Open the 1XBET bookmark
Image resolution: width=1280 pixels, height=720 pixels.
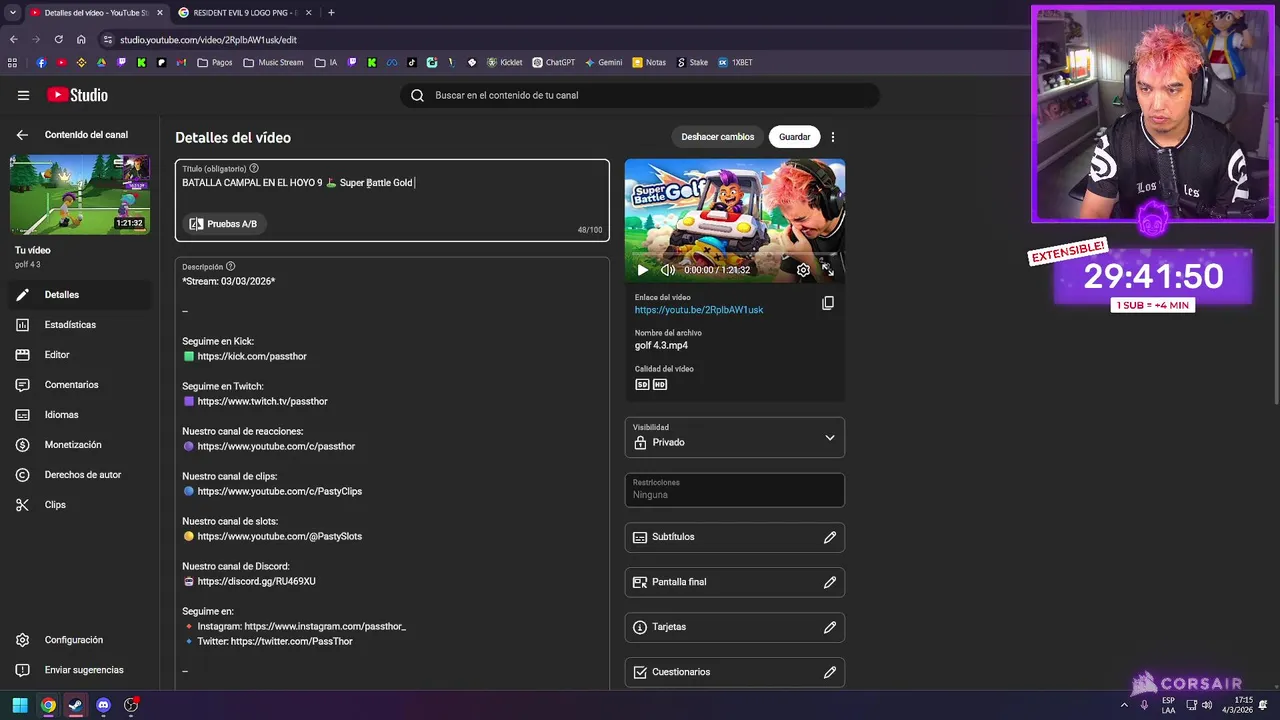[735, 62]
